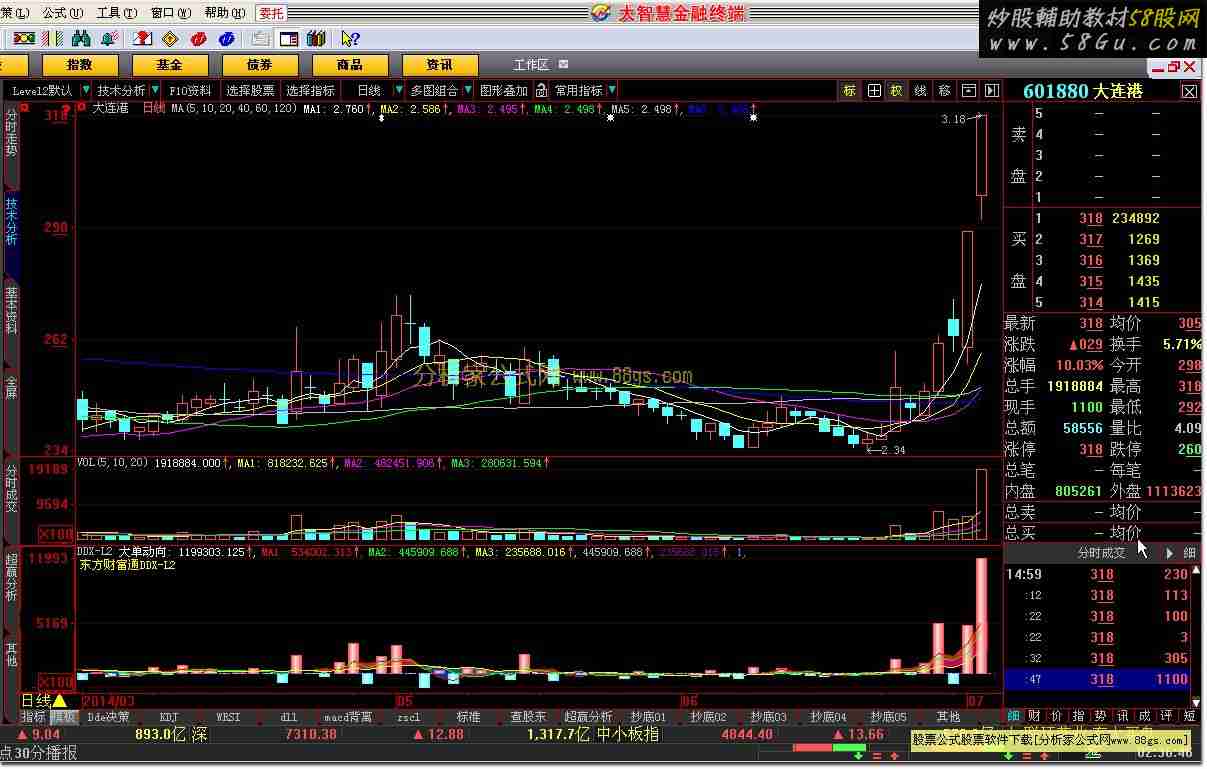This screenshot has width=1207, height=769.
Task: Click the 选择股票 toolbar button
Action: [x=250, y=90]
